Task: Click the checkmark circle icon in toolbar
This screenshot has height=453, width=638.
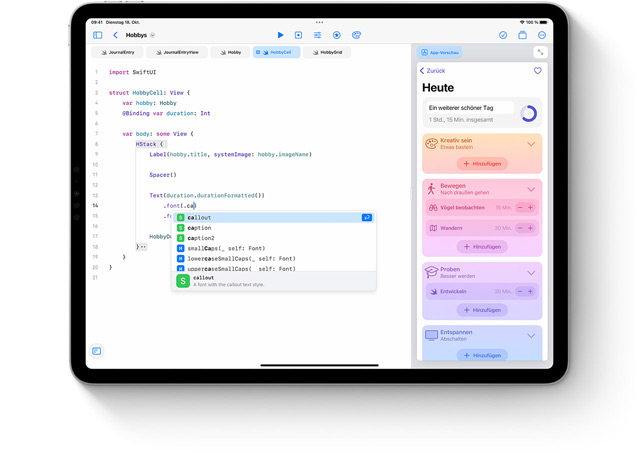Action: coord(503,35)
